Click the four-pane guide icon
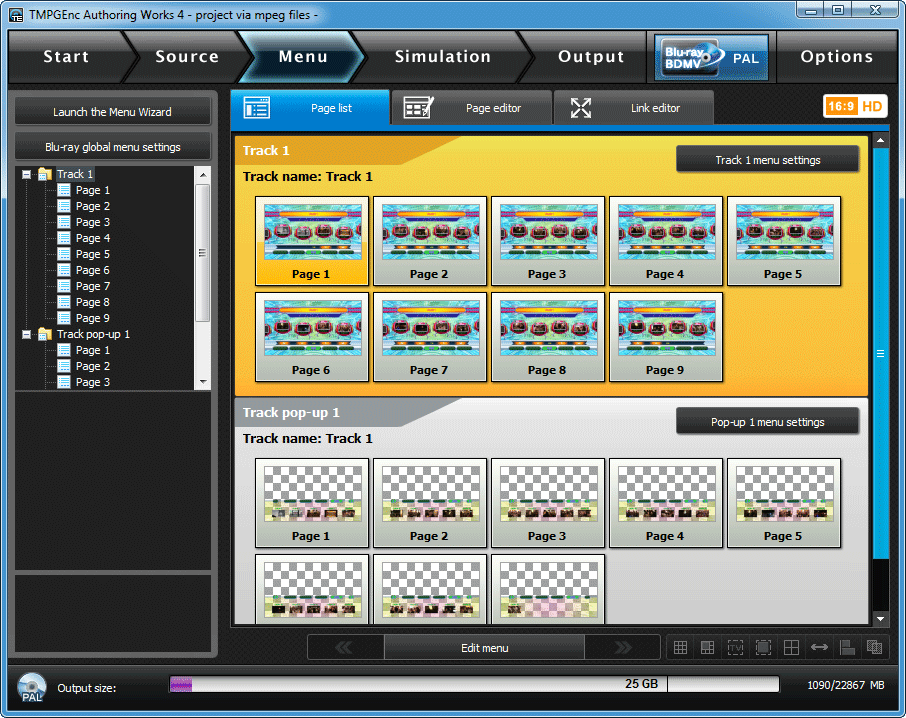906x718 pixels. coord(791,648)
